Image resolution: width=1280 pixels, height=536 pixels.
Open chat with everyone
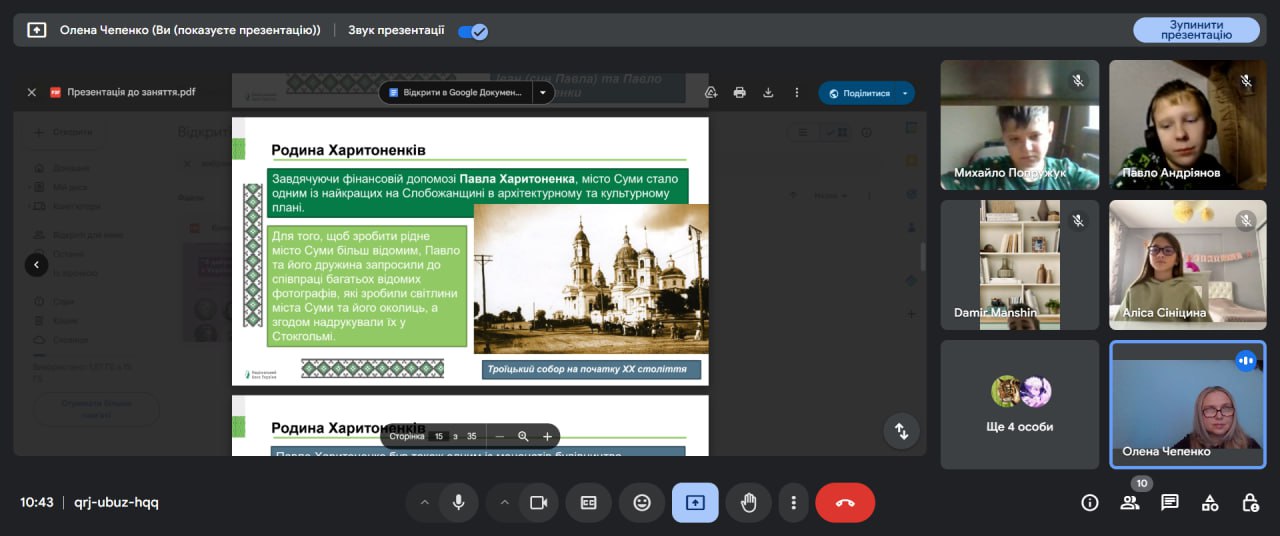[x=1170, y=503]
